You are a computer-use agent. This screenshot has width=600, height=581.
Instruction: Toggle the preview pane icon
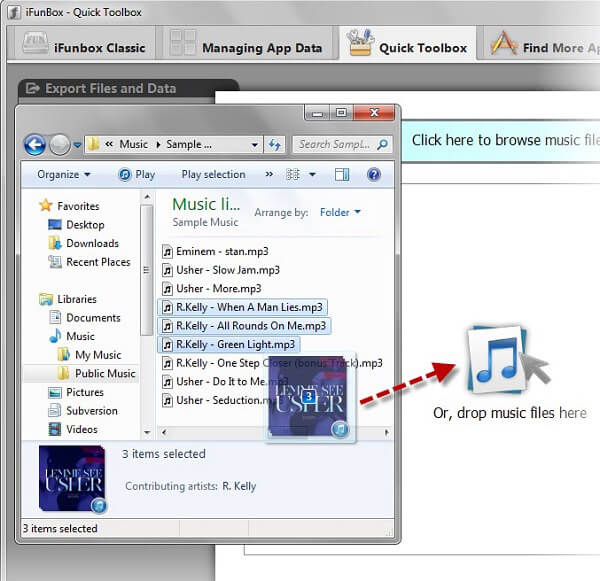click(342, 175)
